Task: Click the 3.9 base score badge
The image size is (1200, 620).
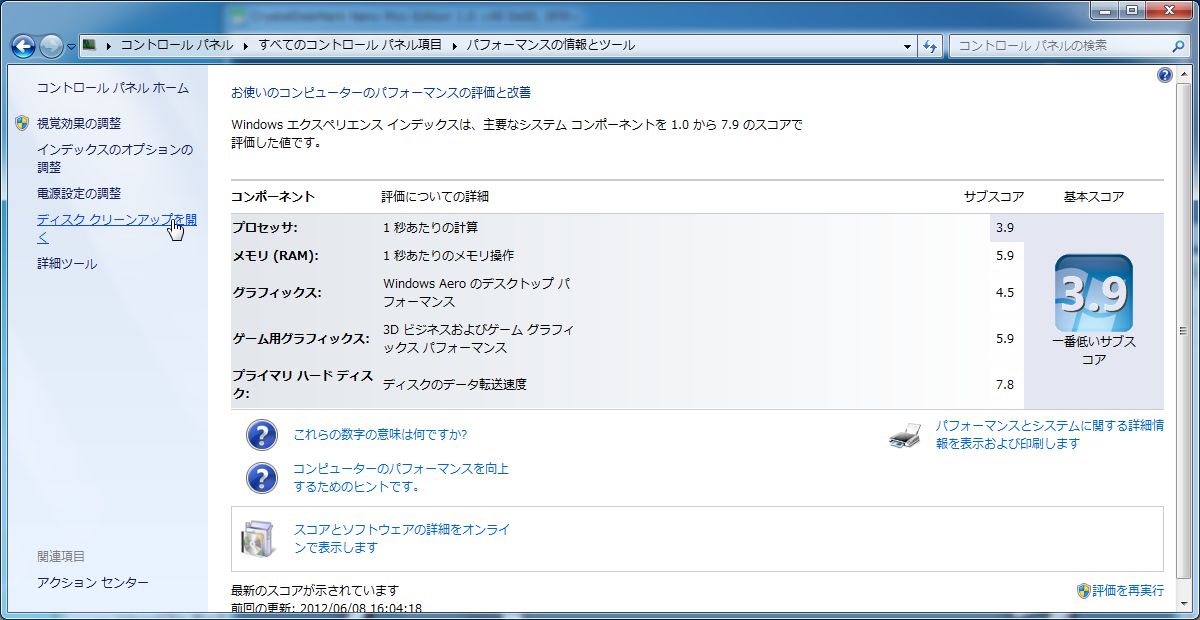Action: 1094,293
